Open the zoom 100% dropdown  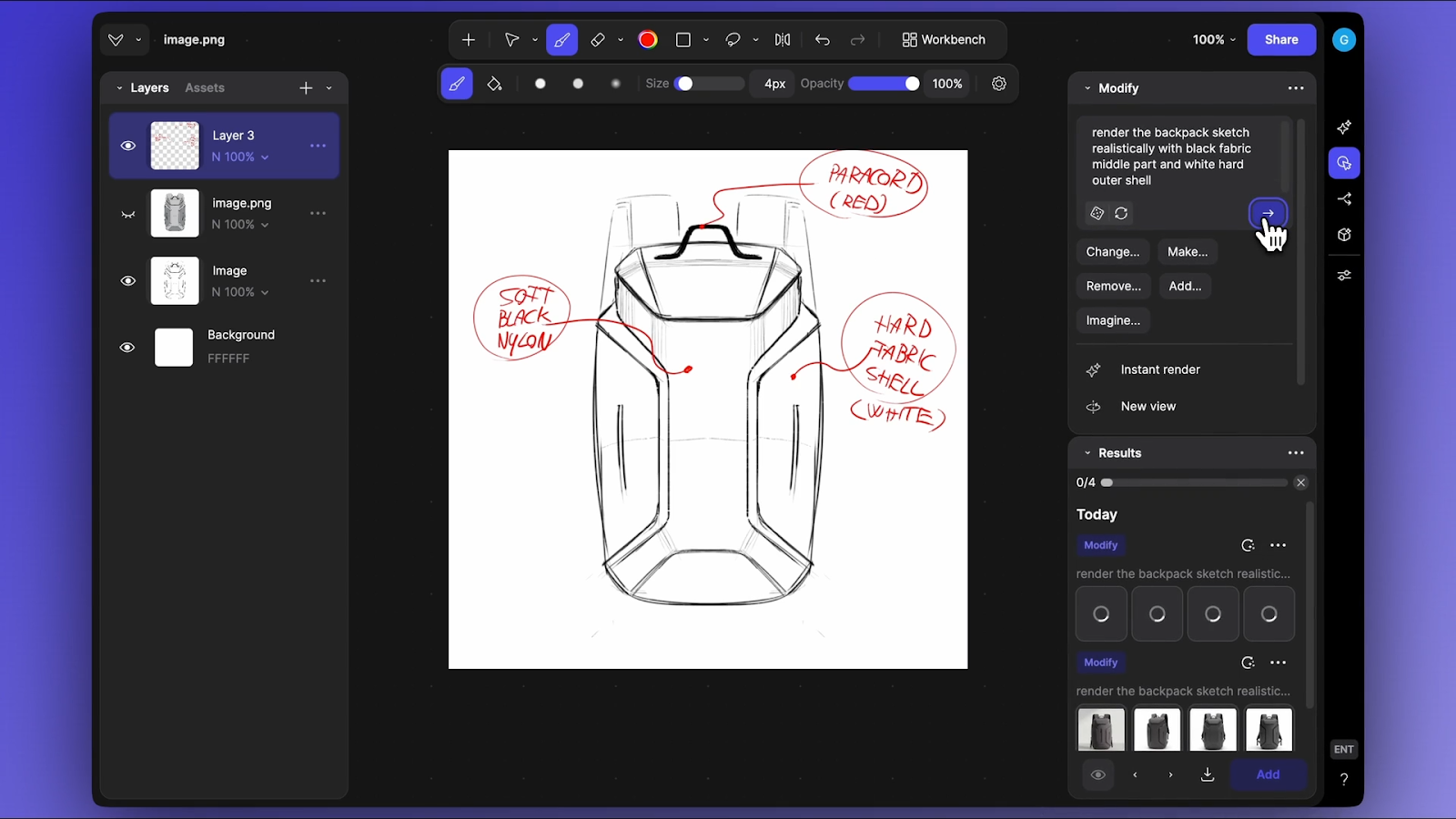[1215, 40]
